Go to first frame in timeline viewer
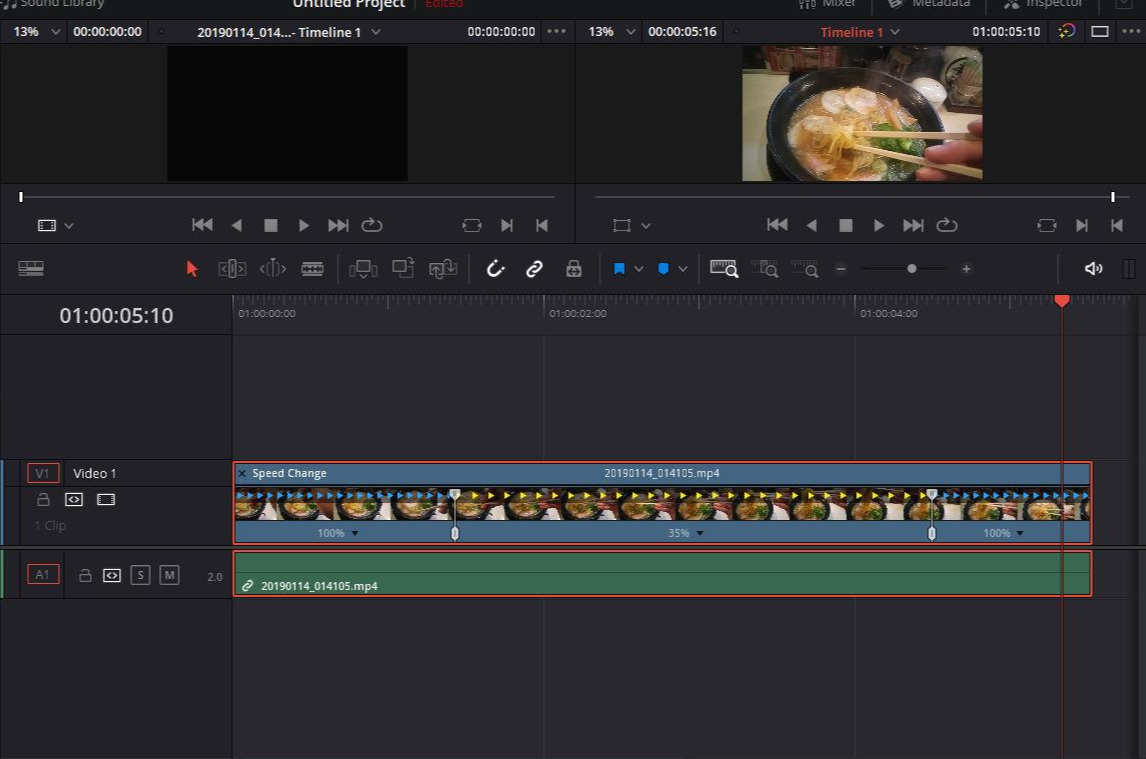Screen dimensions: 1146x759 pos(777,225)
